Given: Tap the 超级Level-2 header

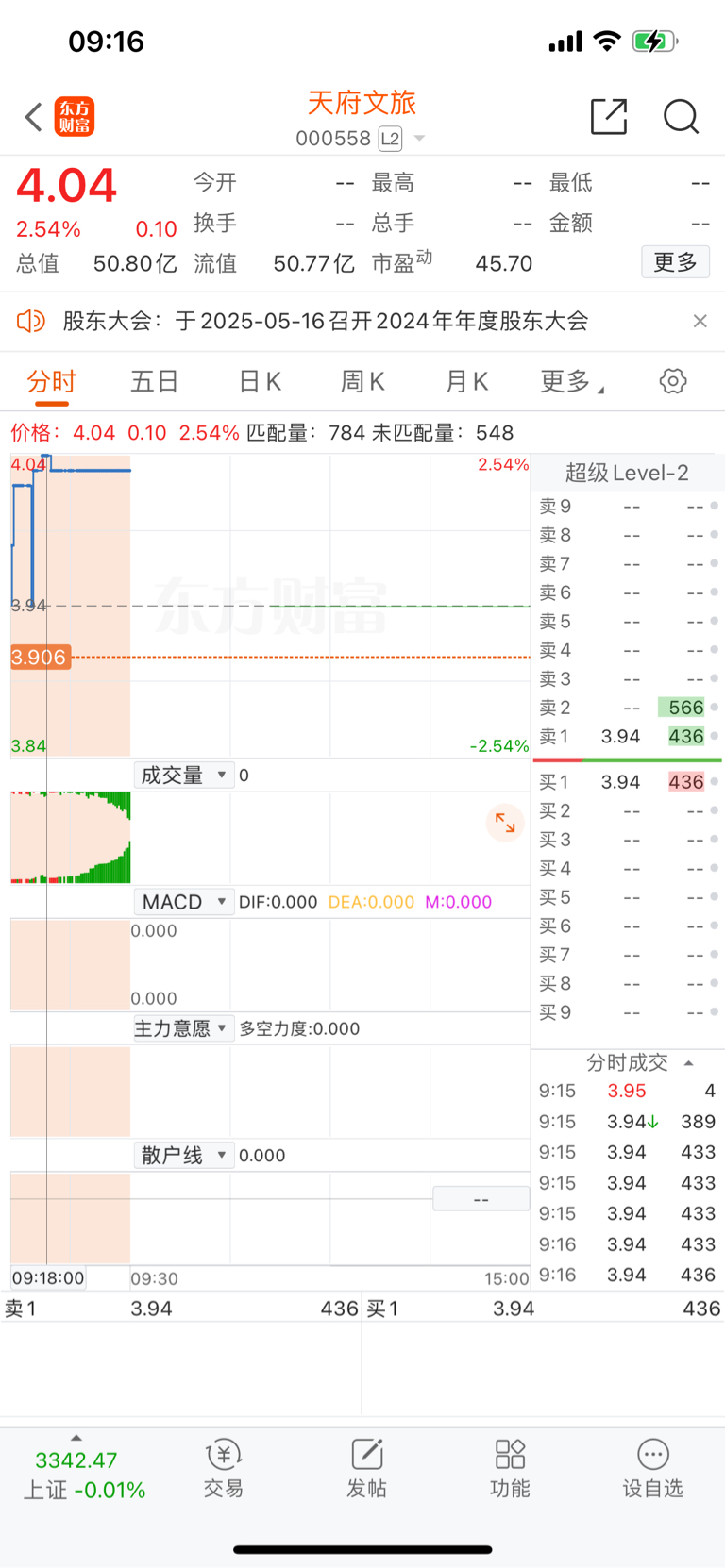Looking at the screenshot, I should pyautogui.click(x=627, y=473).
